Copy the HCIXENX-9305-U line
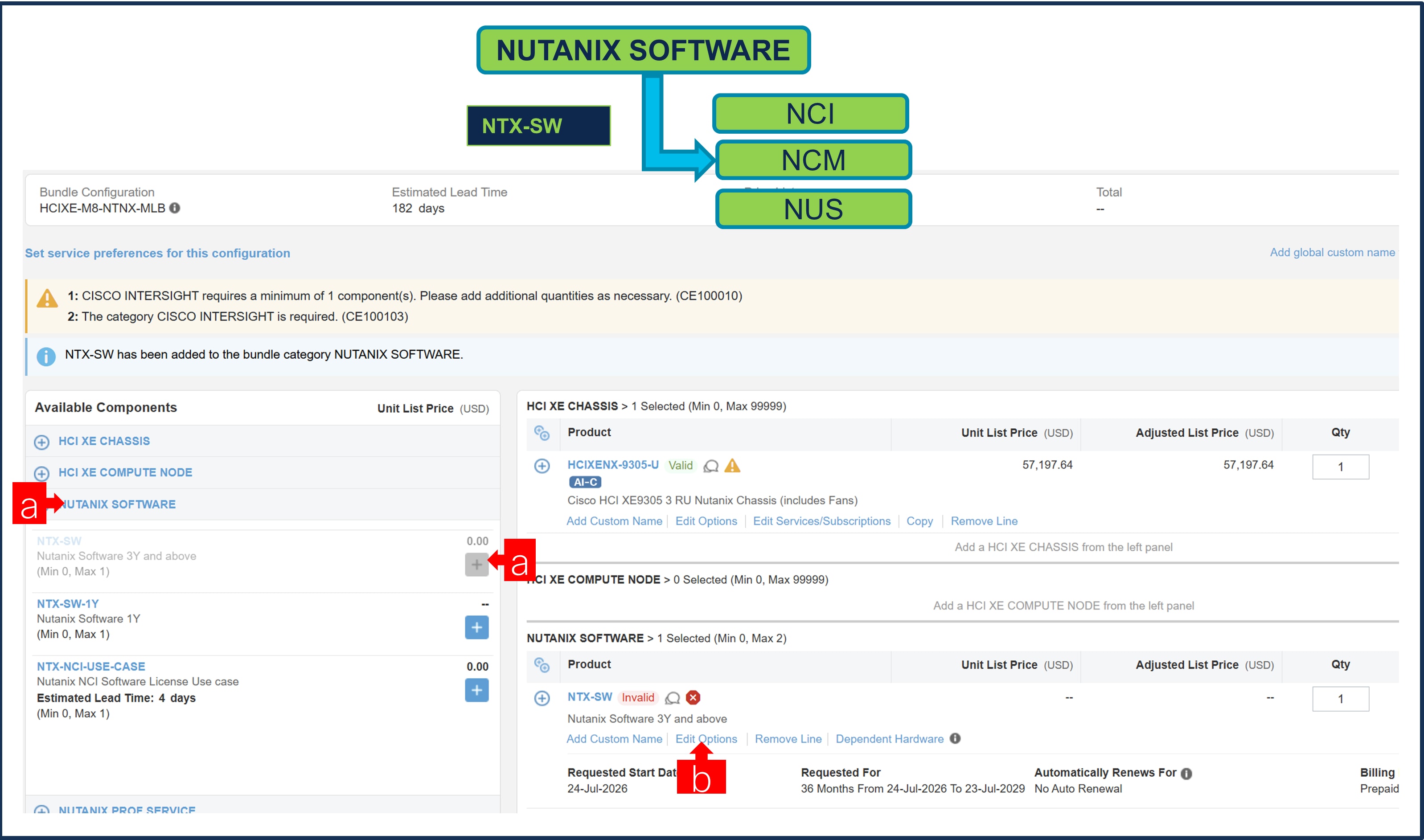This screenshot has height=840, width=1424. pos(920,521)
